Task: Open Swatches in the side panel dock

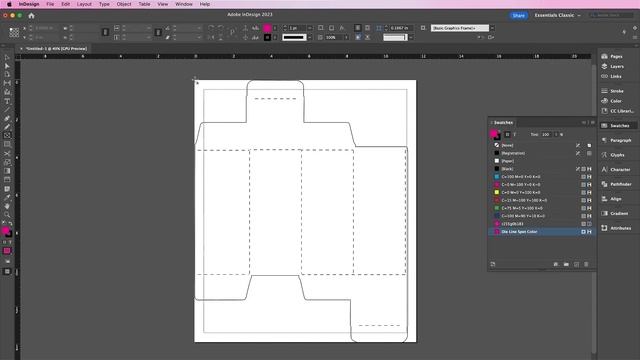Action: click(x=618, y=126)
